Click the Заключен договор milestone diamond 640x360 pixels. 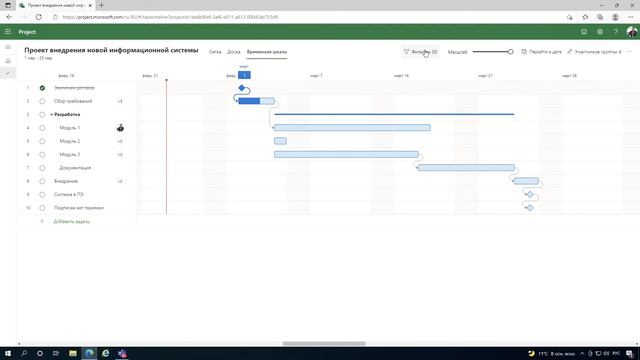click(x=242, y=88)
